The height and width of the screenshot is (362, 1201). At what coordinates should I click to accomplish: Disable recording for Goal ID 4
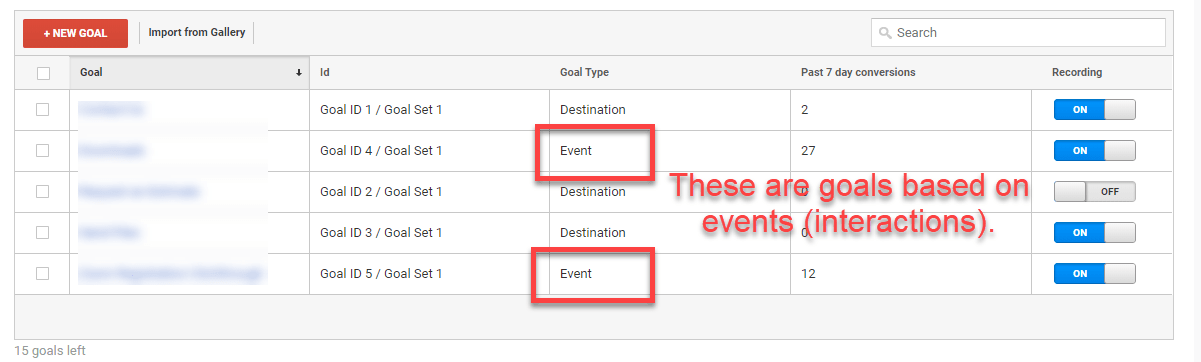(1095, 151)
